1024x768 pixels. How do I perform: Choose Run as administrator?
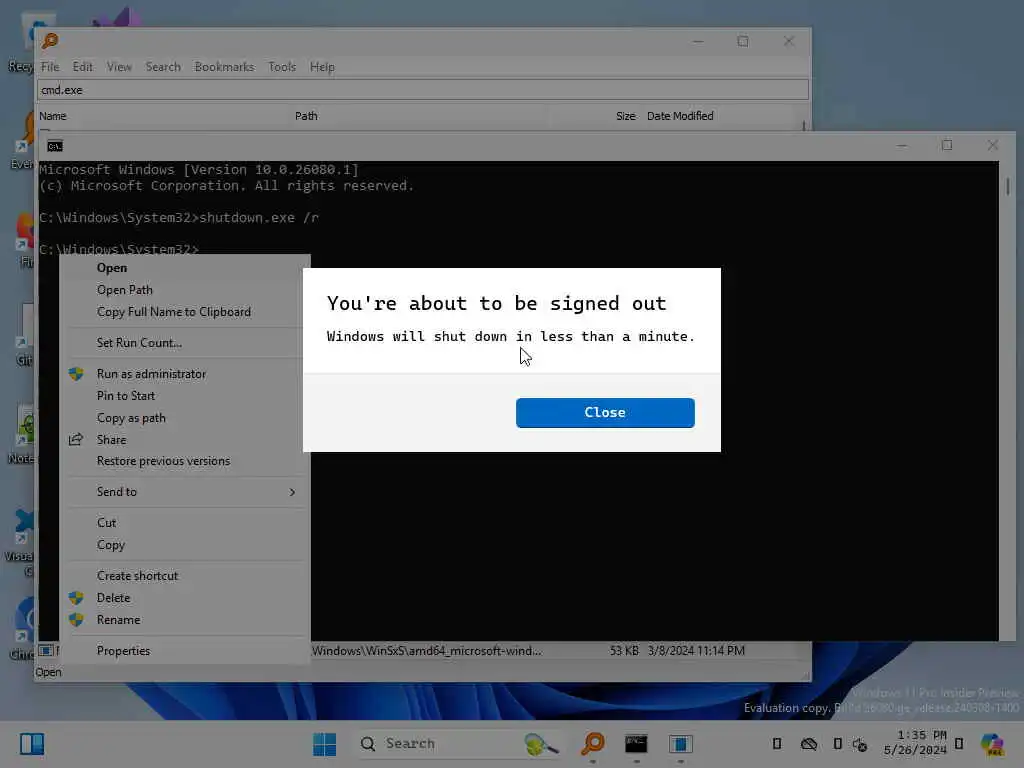pyautogui.click(x=151, y=374)
